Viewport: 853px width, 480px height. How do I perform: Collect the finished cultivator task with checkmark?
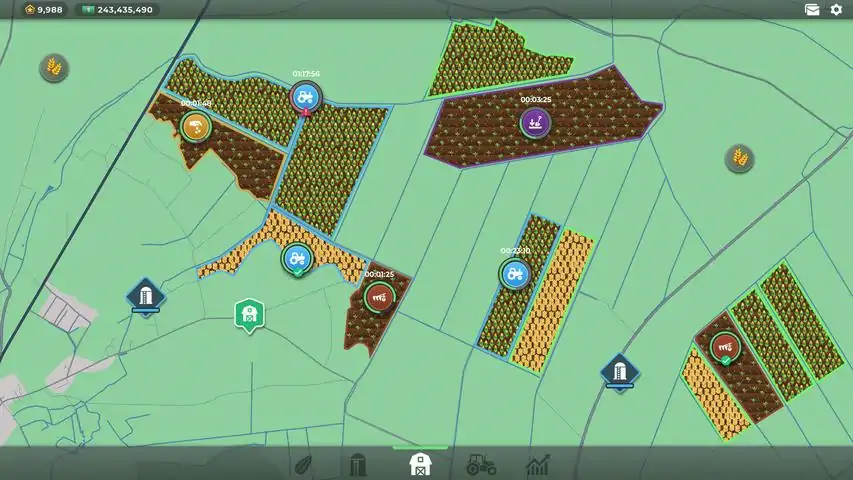pos(725,347)
